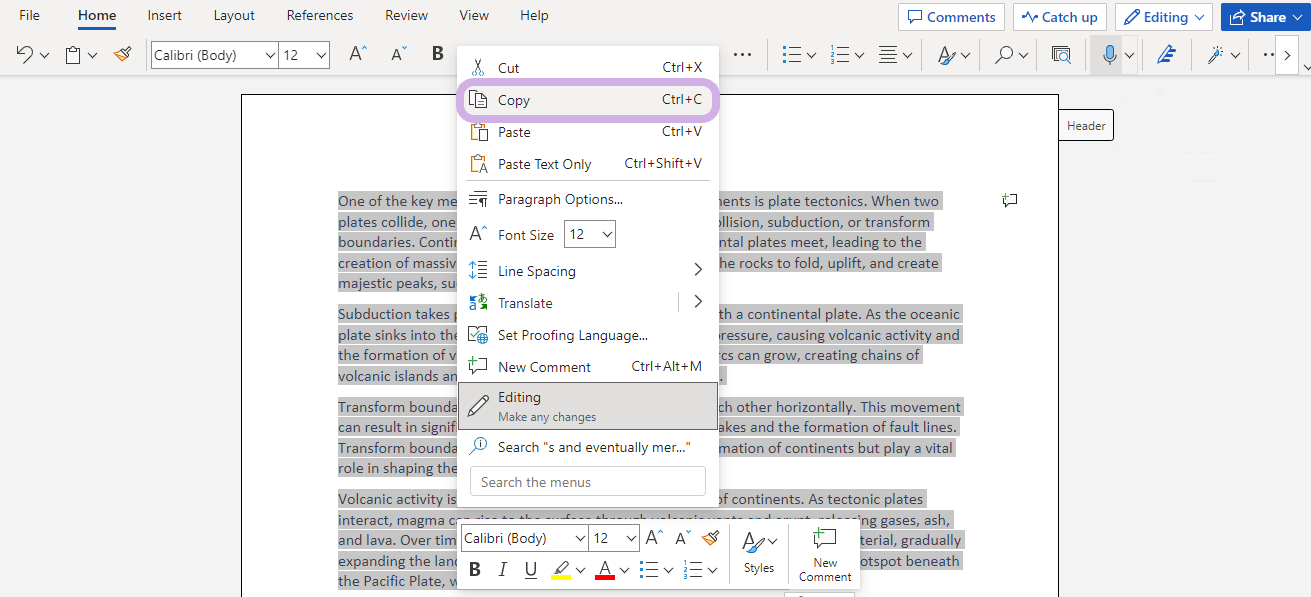The image size is (1311, 597).
Task: Click the Share button
Action: 1258,17
